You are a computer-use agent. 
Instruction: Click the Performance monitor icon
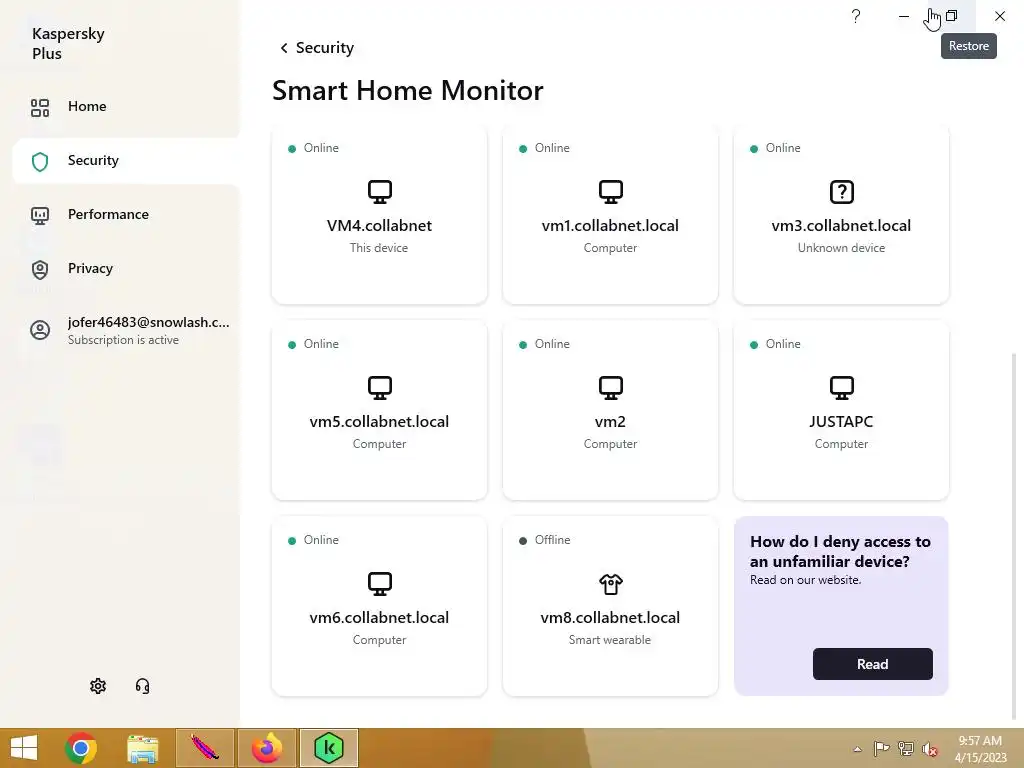tap(40, 216)
